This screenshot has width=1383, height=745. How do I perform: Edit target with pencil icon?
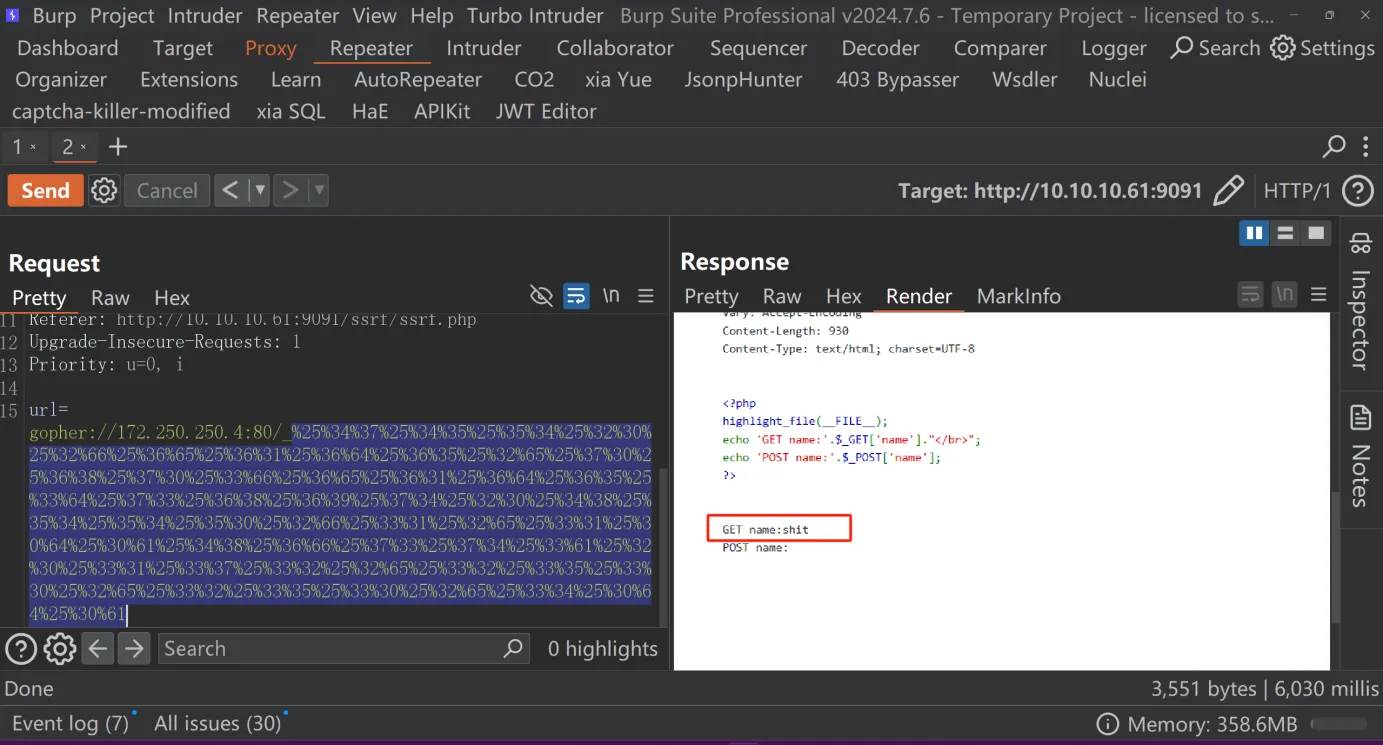click(1228, 190)
